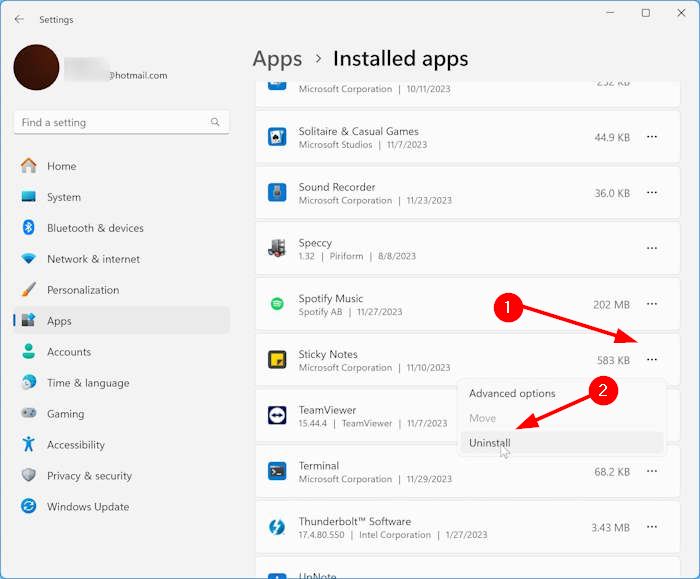The height and width of the screenshot is (579, 700).
Task: Open more options for Speccy
Action: click(x=652, y=248)
